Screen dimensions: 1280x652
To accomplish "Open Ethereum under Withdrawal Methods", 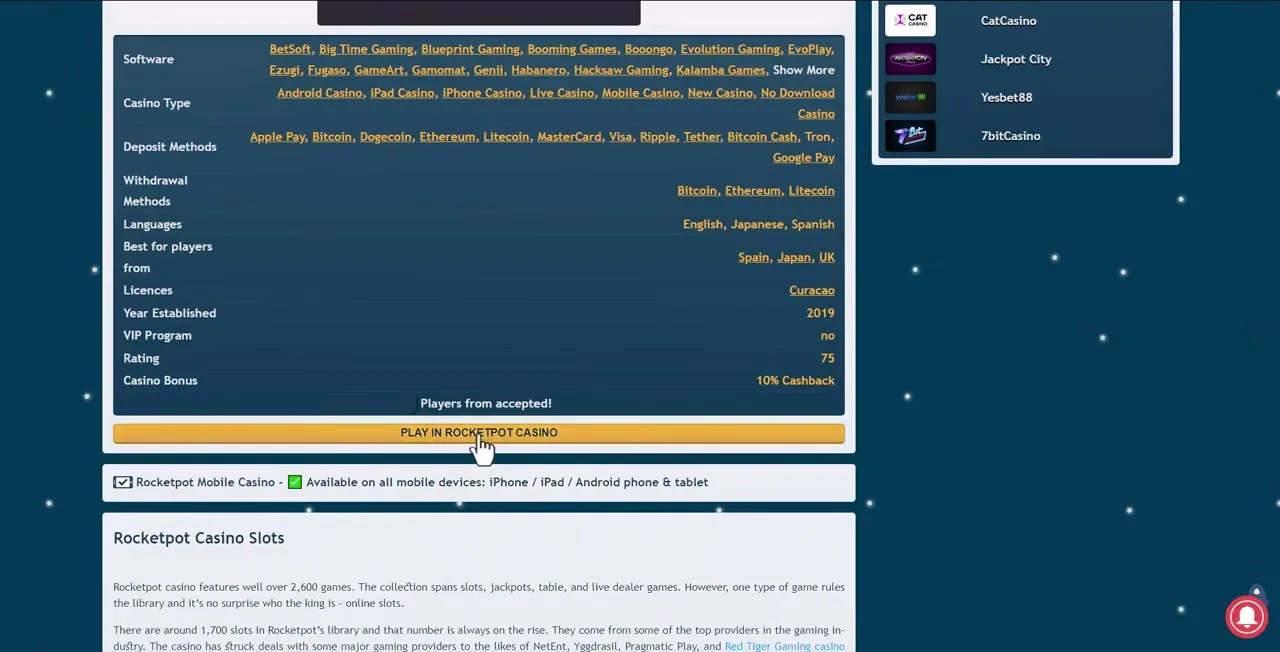I will (x=753, y=191).
